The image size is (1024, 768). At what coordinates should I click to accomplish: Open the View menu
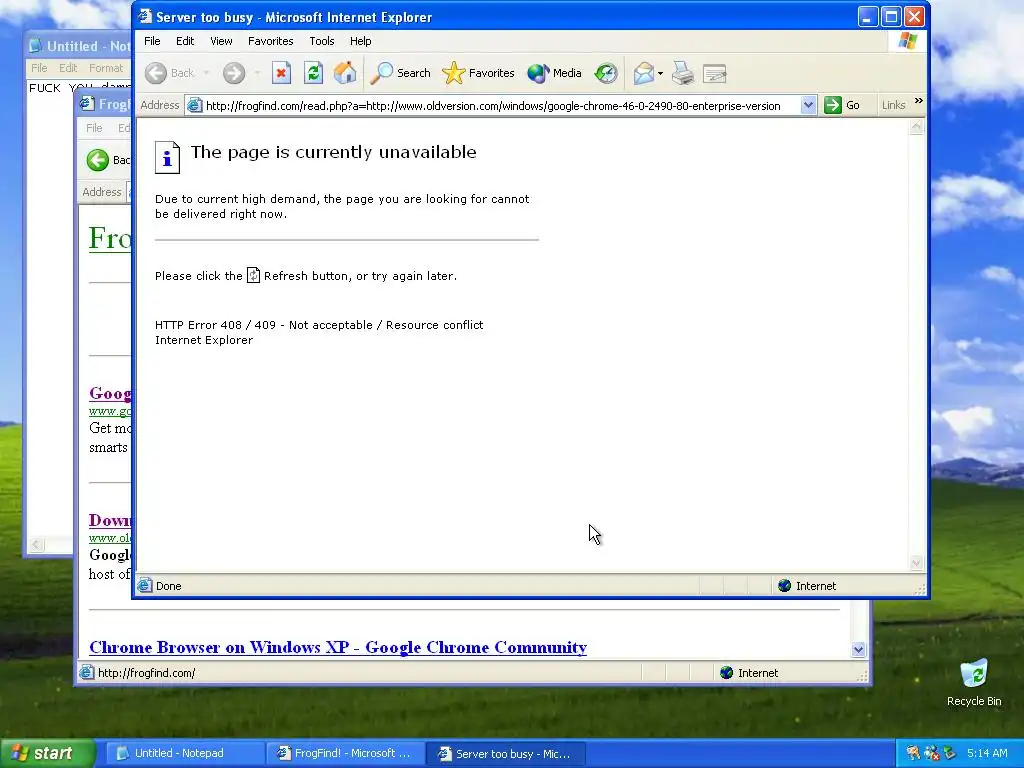pos(221,41)
